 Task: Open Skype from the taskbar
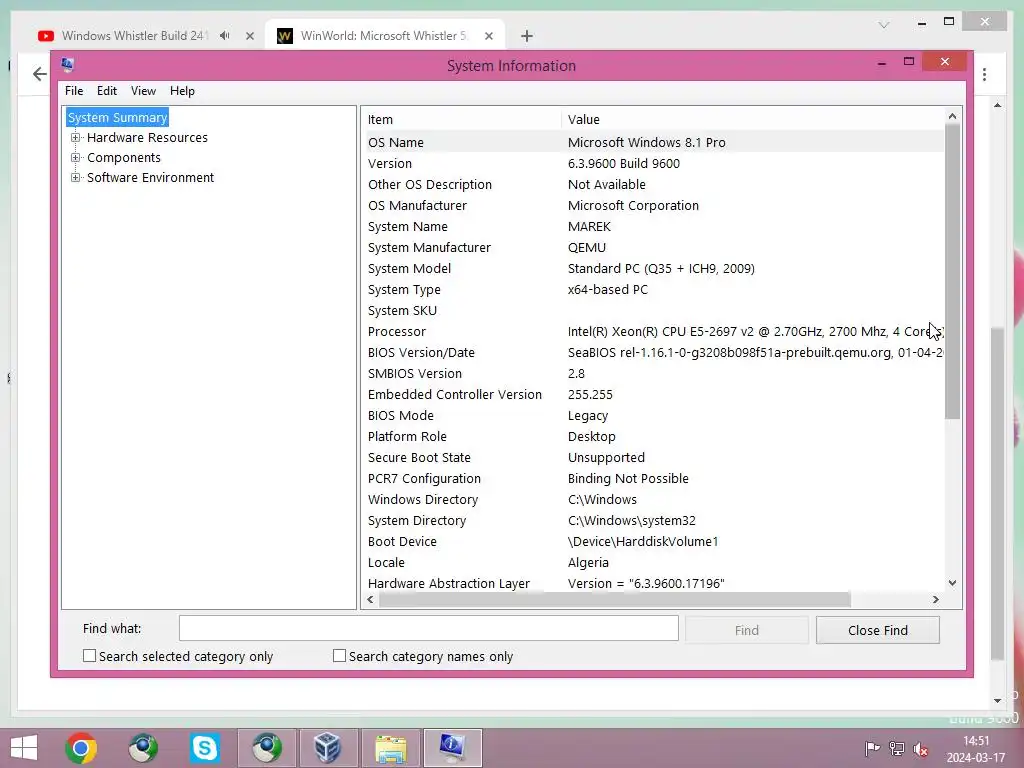[204, 748]
